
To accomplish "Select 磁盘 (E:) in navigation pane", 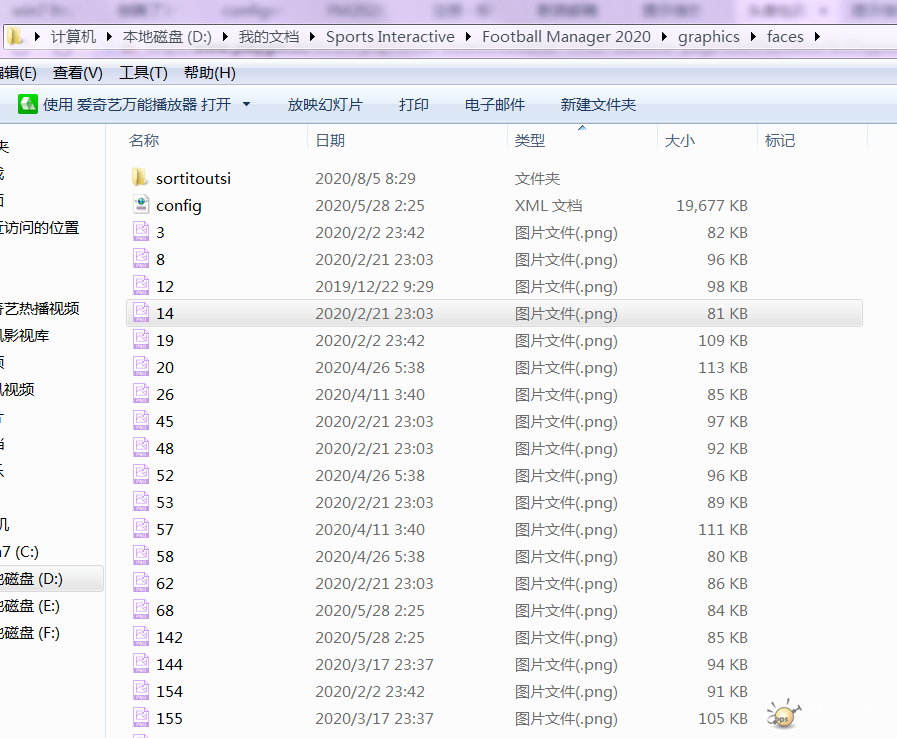I will [30, 605].
